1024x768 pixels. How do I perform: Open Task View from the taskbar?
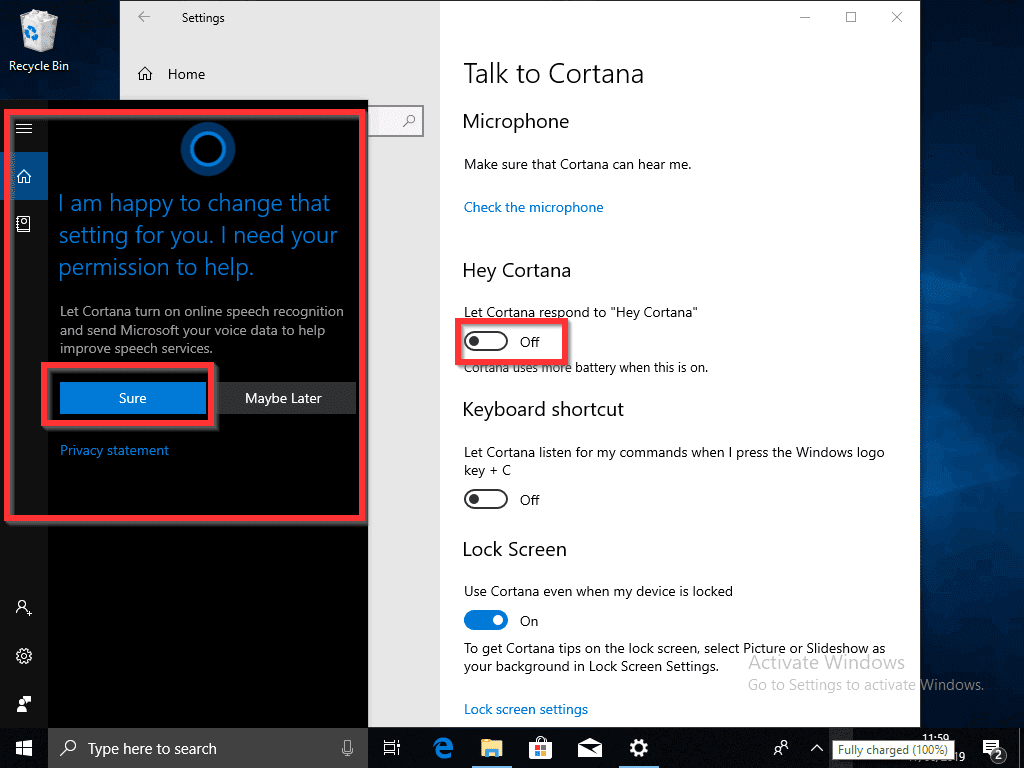[x=391, y=748]
